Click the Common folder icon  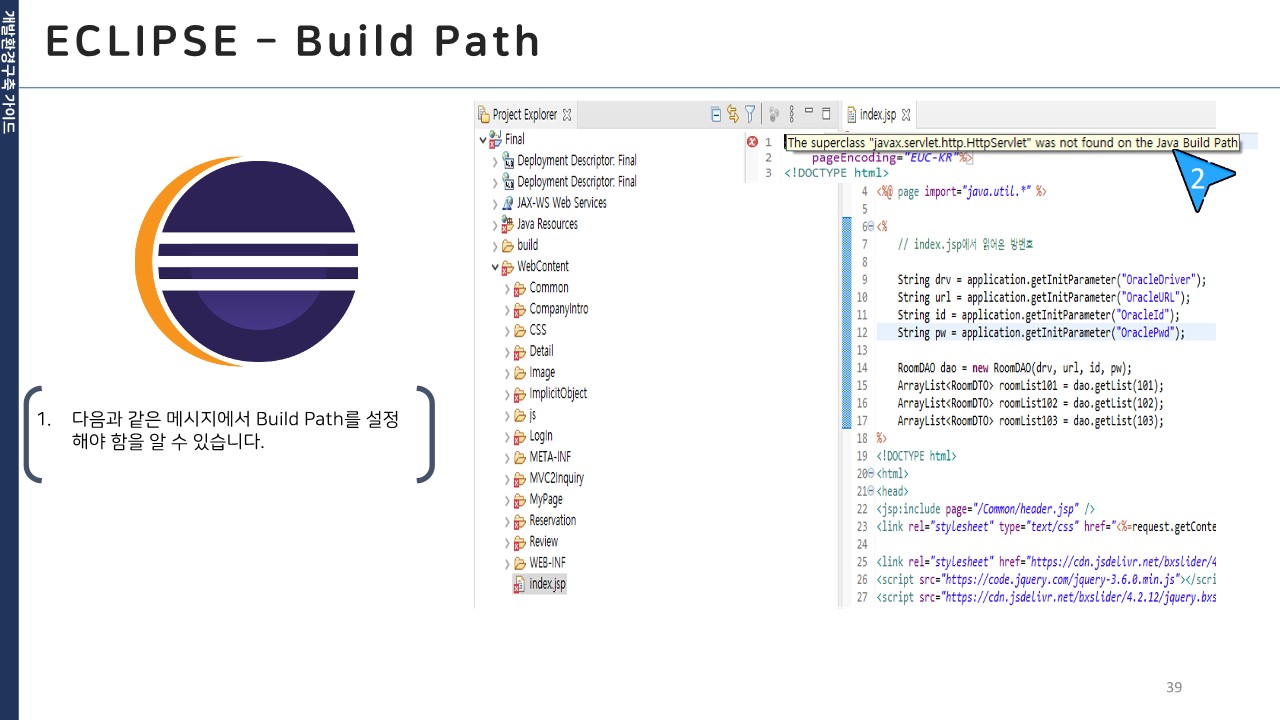520,288
